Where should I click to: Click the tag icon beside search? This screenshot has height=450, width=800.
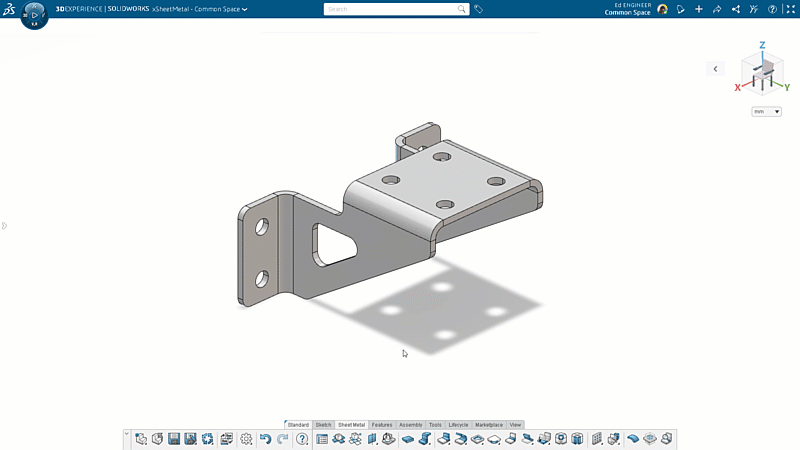coord(479,9)
